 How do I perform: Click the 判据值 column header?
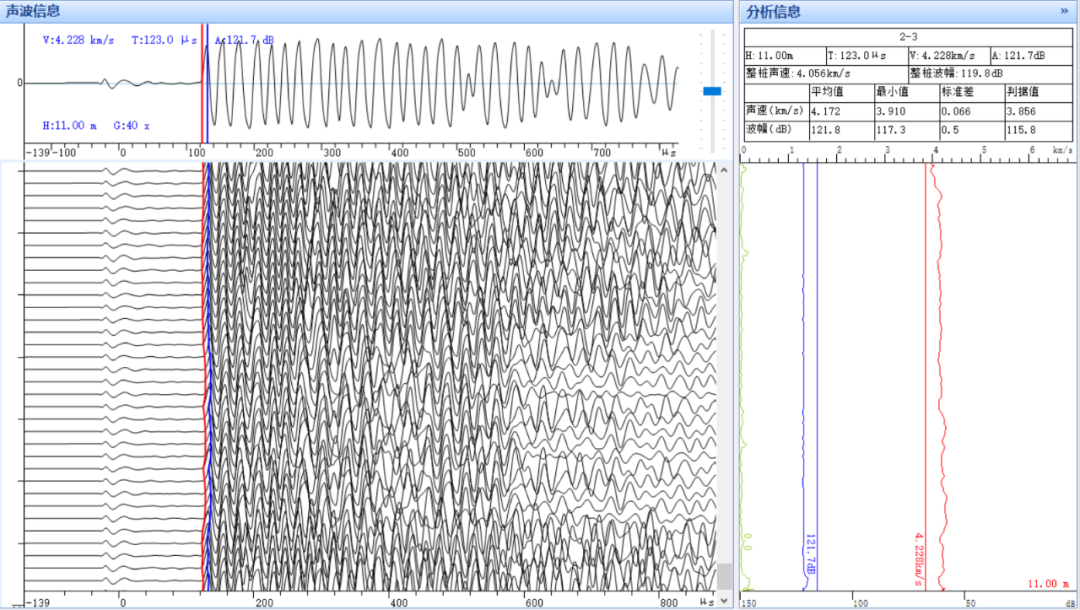[1038, 92]
